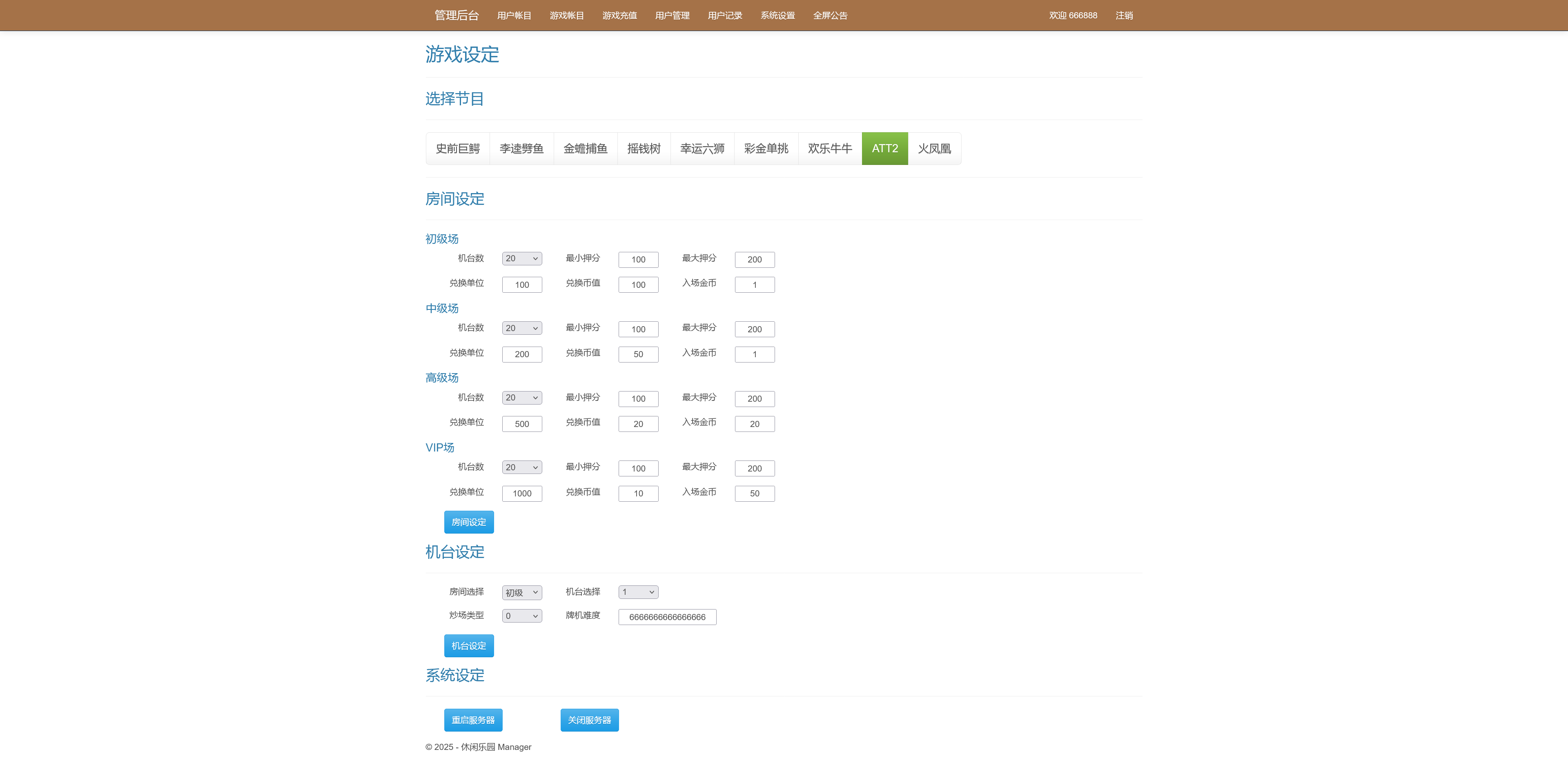Click 重启服务器 to restart the server
Screen dimensions: 1568x783
[473, 720]
